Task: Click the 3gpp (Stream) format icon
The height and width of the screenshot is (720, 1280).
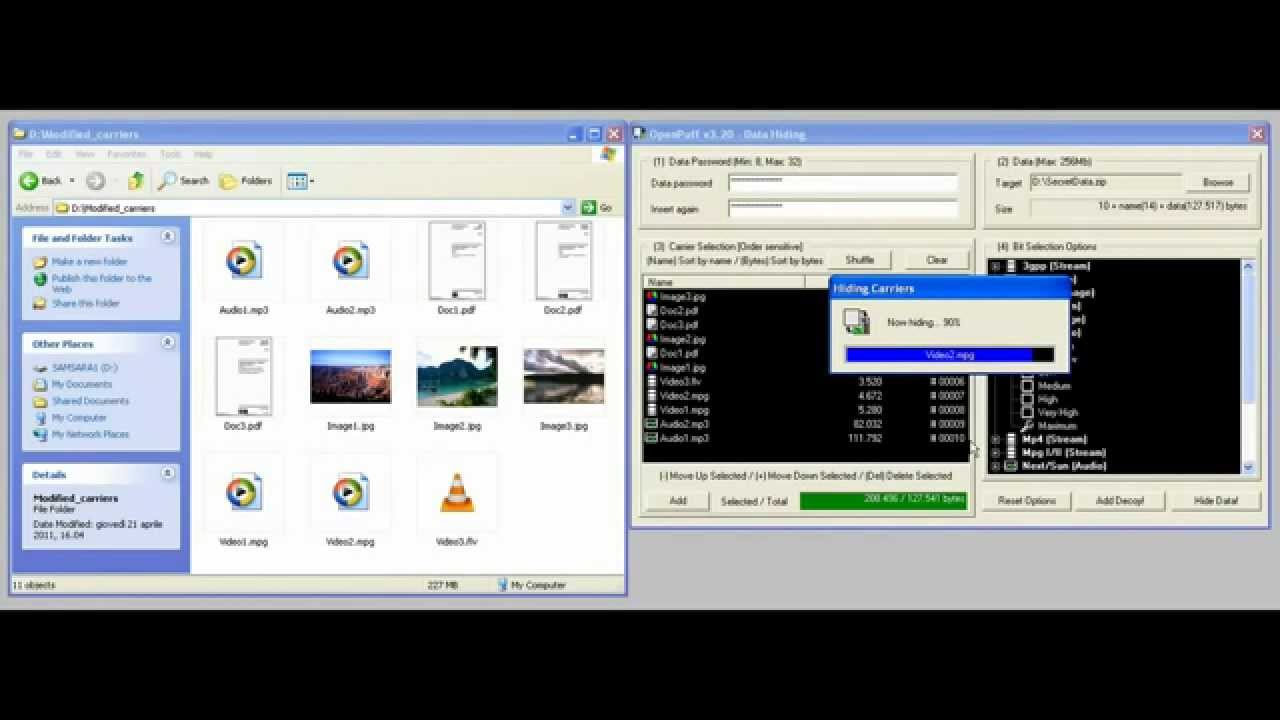Action: pyautogui.click(x=1009, y=266)
